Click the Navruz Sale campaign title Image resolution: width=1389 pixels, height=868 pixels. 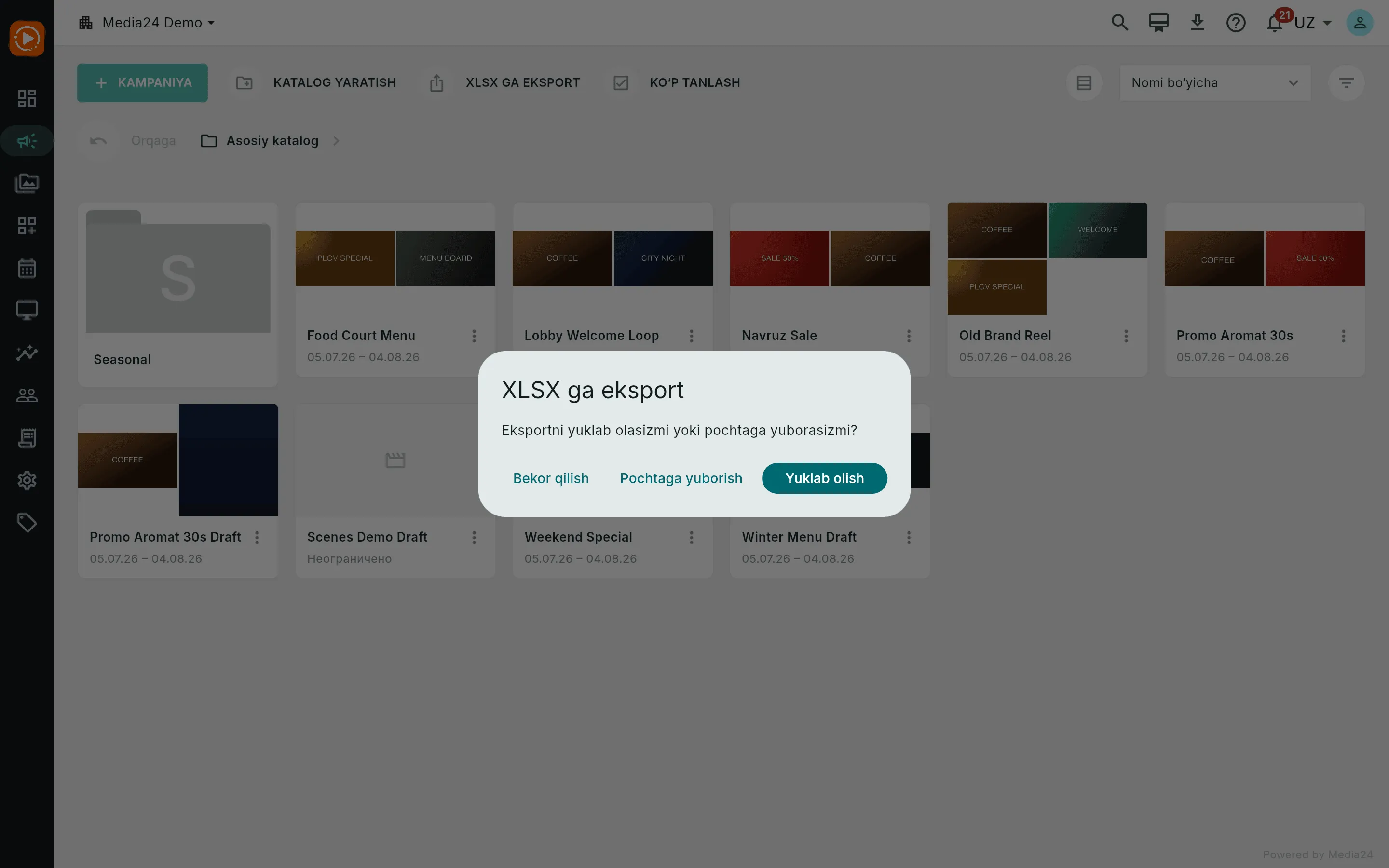point(779,335)
